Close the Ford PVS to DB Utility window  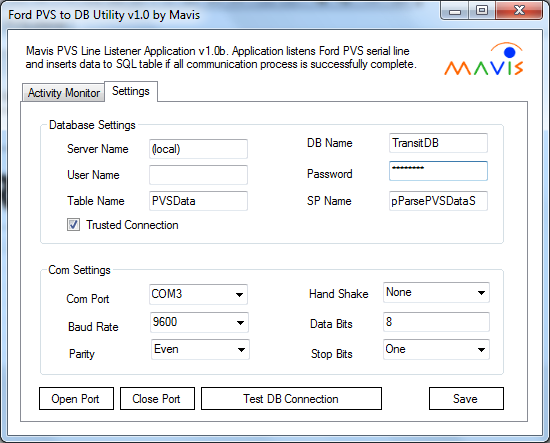click(519, 11)
